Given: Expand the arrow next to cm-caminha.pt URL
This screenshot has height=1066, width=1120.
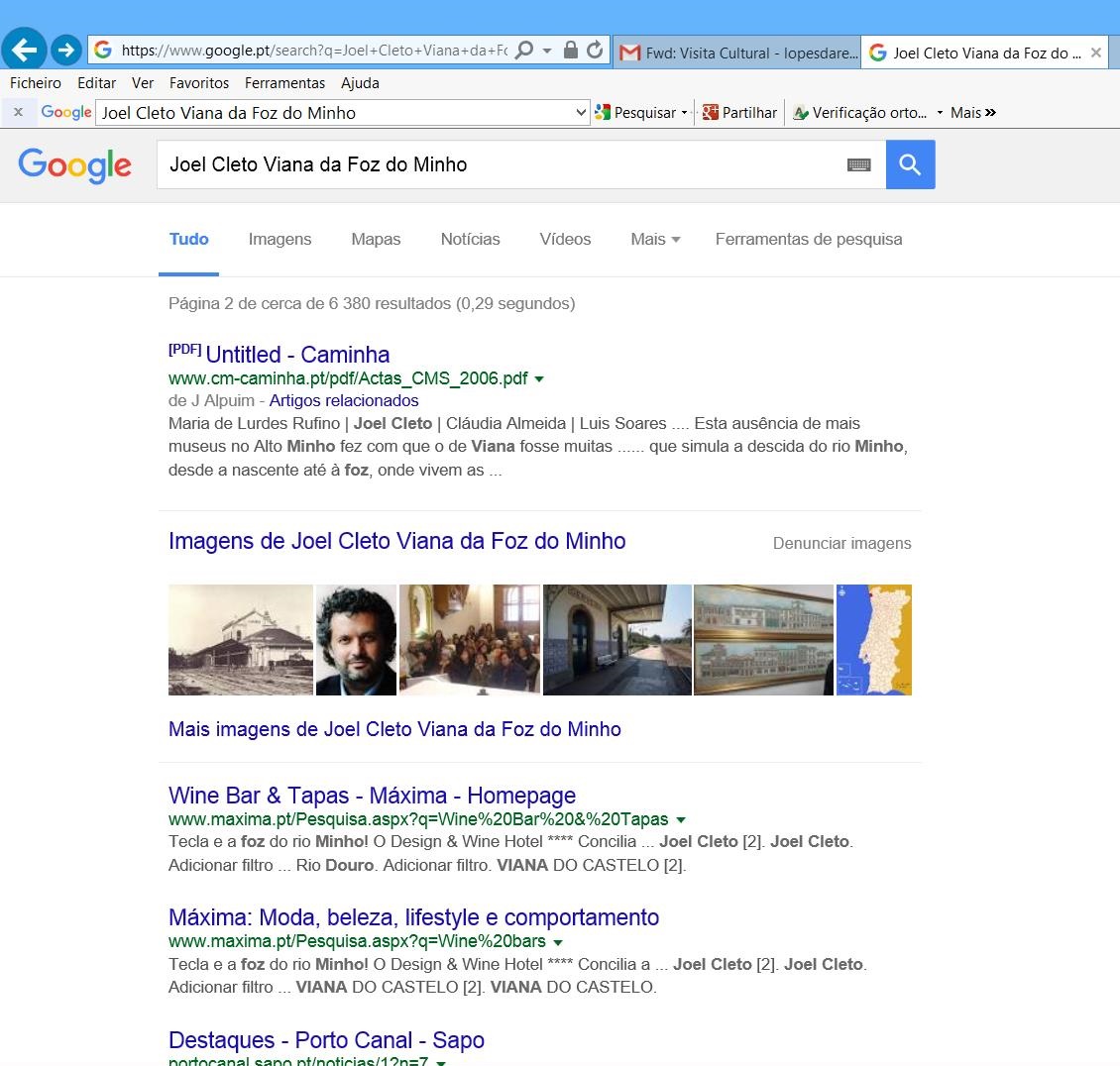Looking at the screenshot, I should 539,379.
